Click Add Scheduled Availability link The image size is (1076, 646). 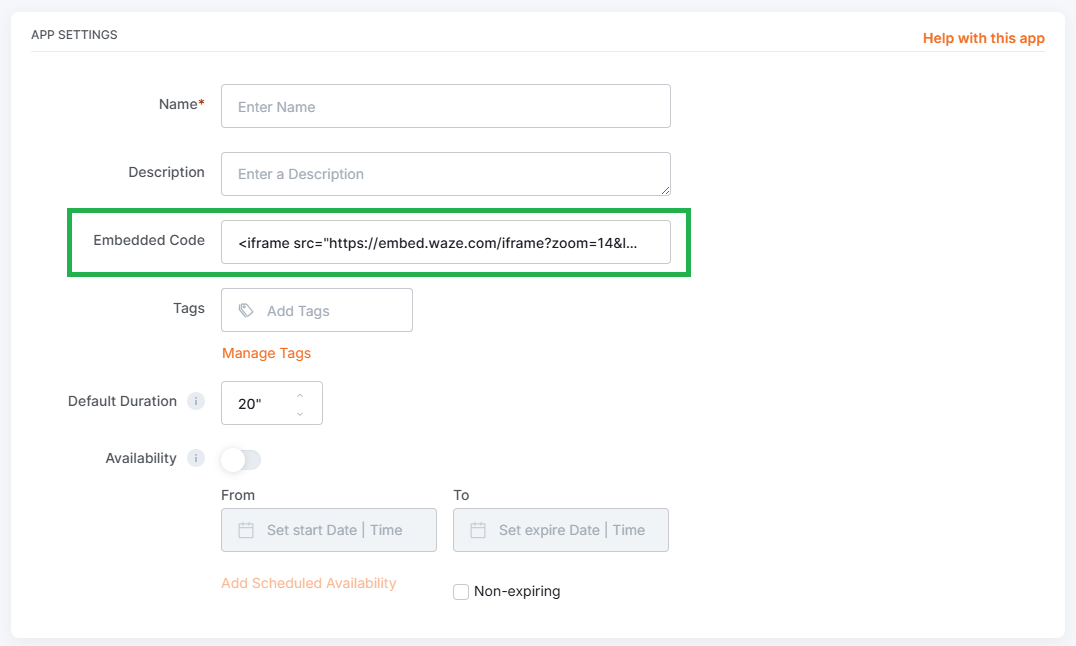(x=308, y=583)
